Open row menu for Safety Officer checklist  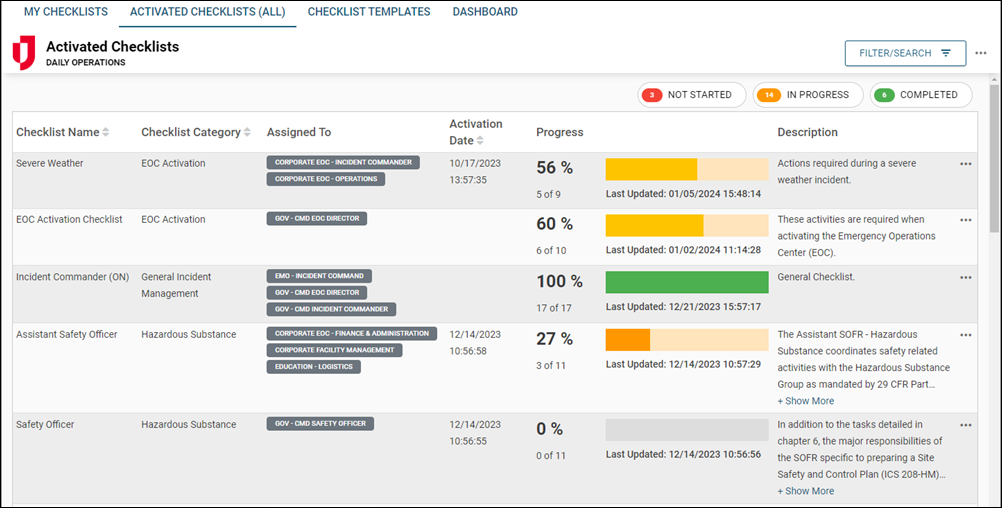click(965, 425)
